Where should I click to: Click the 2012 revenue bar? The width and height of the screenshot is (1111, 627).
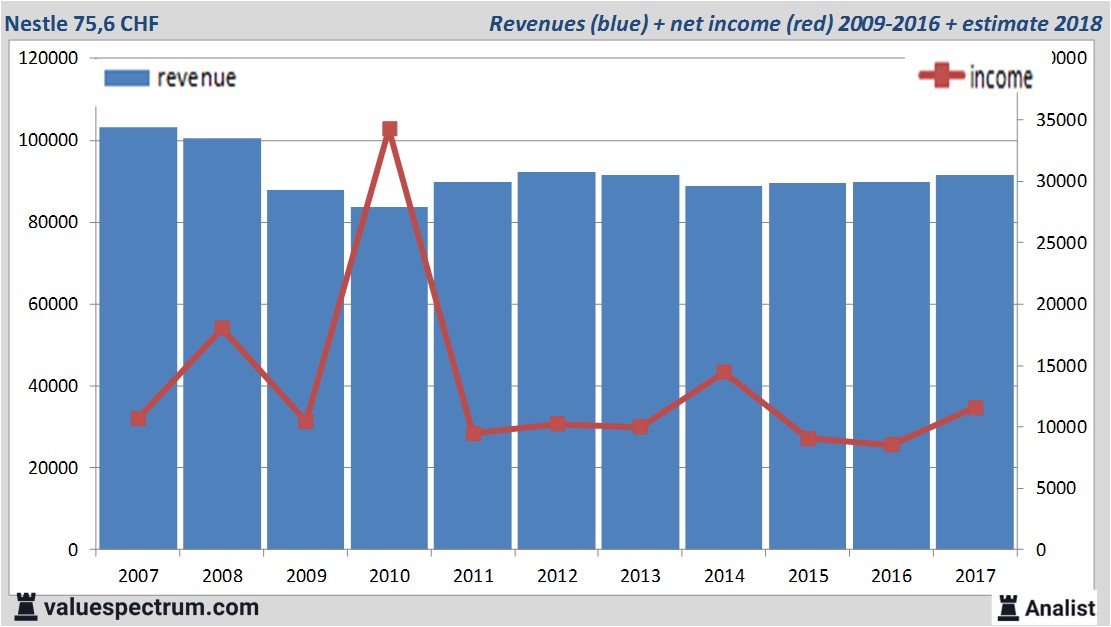(x=557, y=361)
